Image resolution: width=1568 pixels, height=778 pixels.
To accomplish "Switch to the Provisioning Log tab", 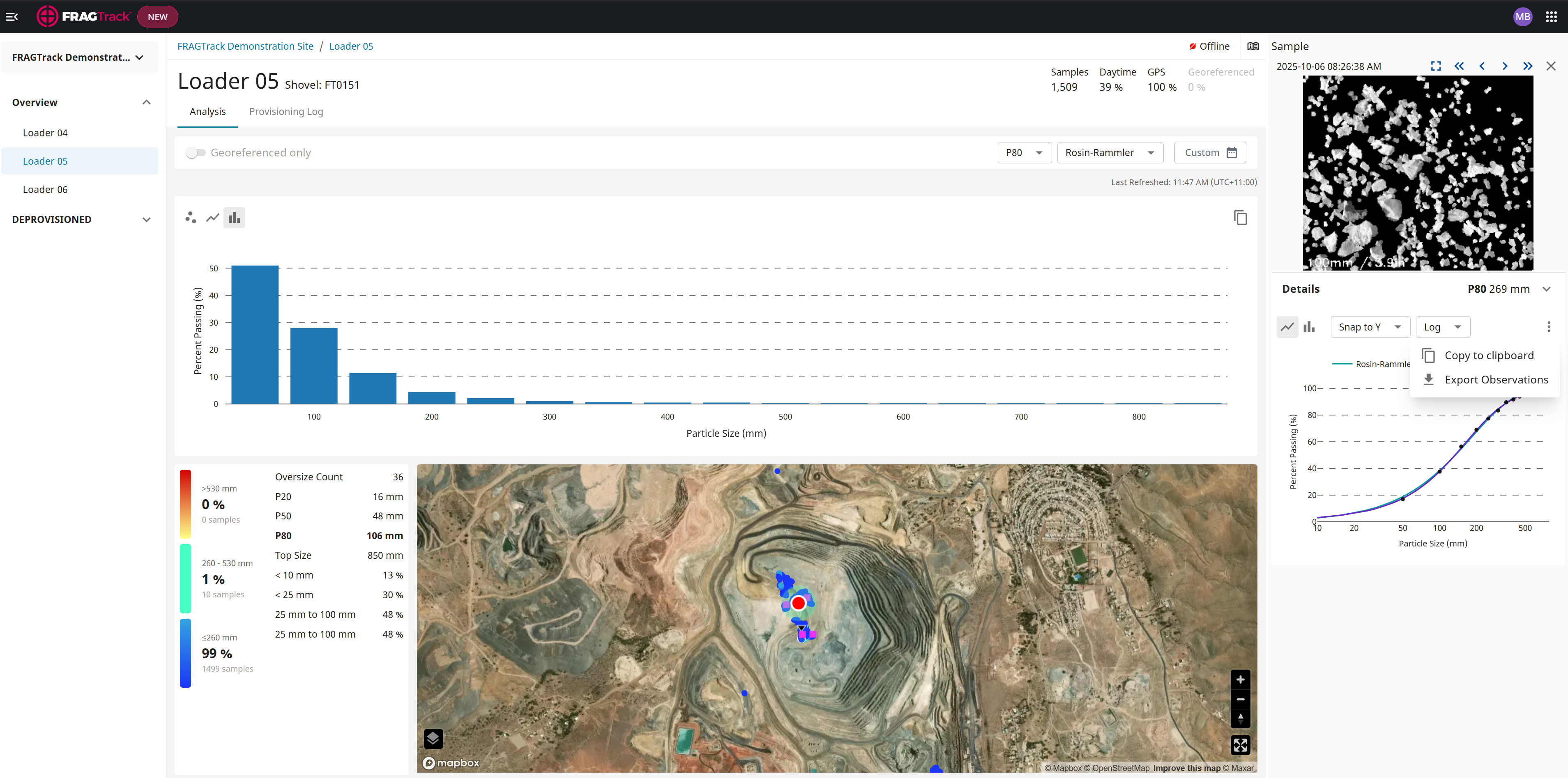I will (286, 112).
